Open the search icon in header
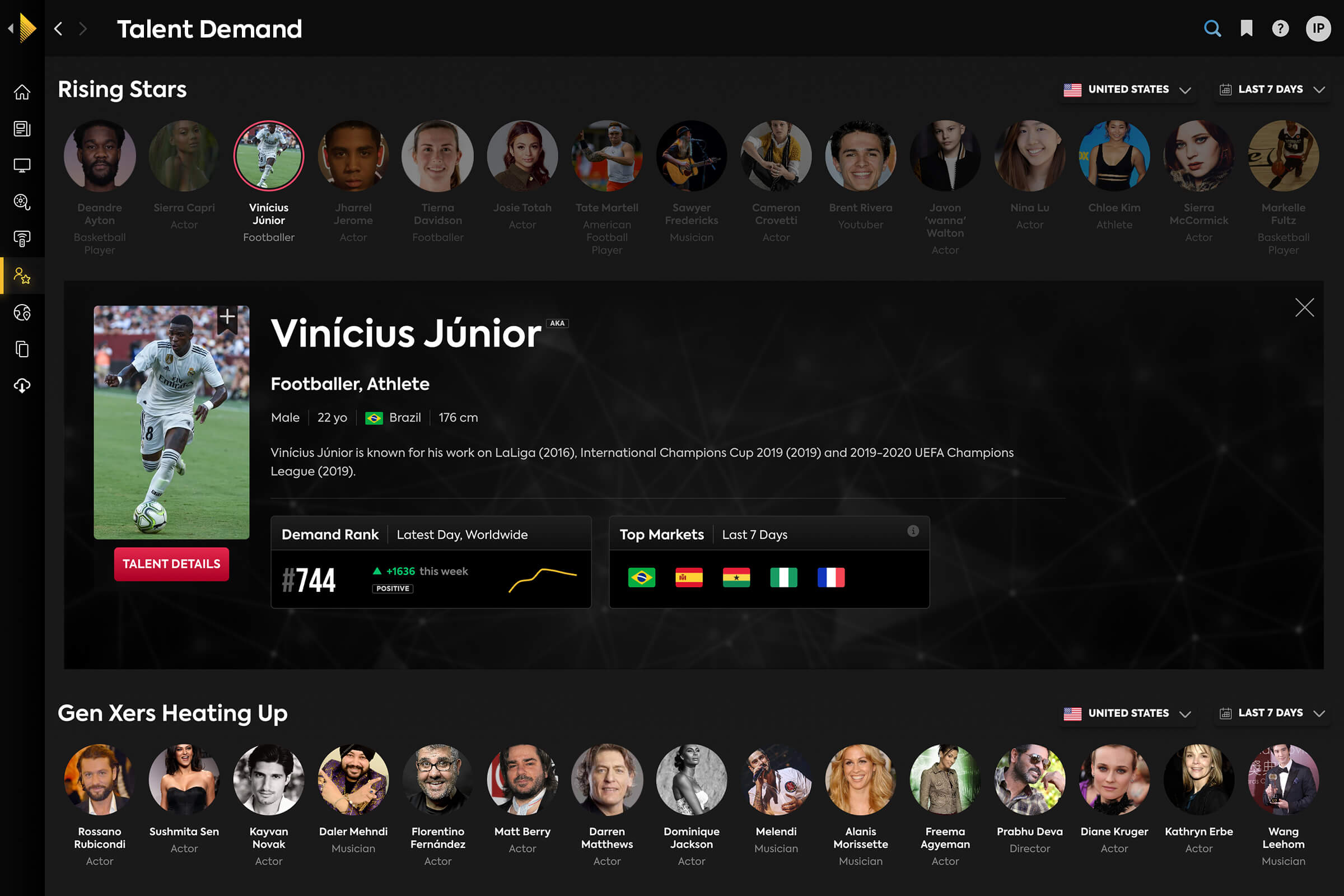The height and width of the screenshot is (896, 1344). [x=1212, y=29]
